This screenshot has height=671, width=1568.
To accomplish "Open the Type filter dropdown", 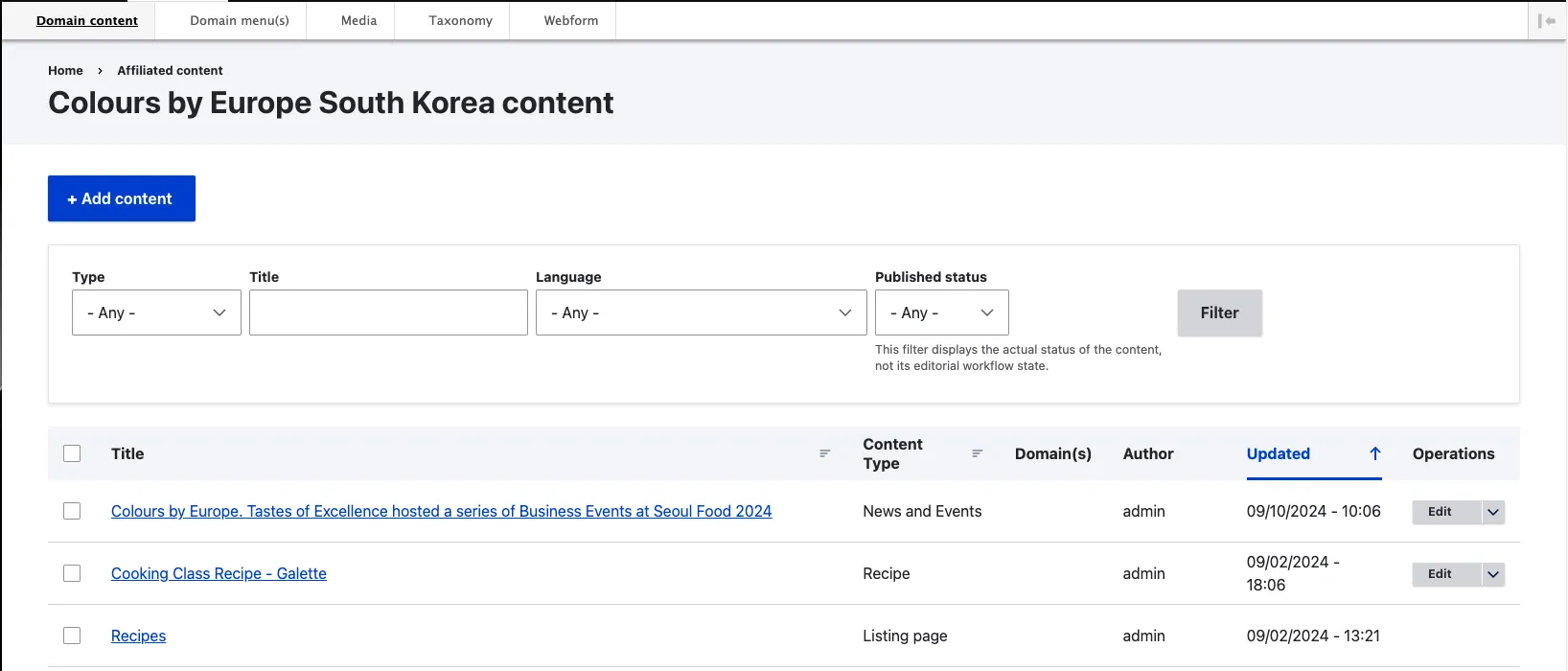I will (156, 312).
